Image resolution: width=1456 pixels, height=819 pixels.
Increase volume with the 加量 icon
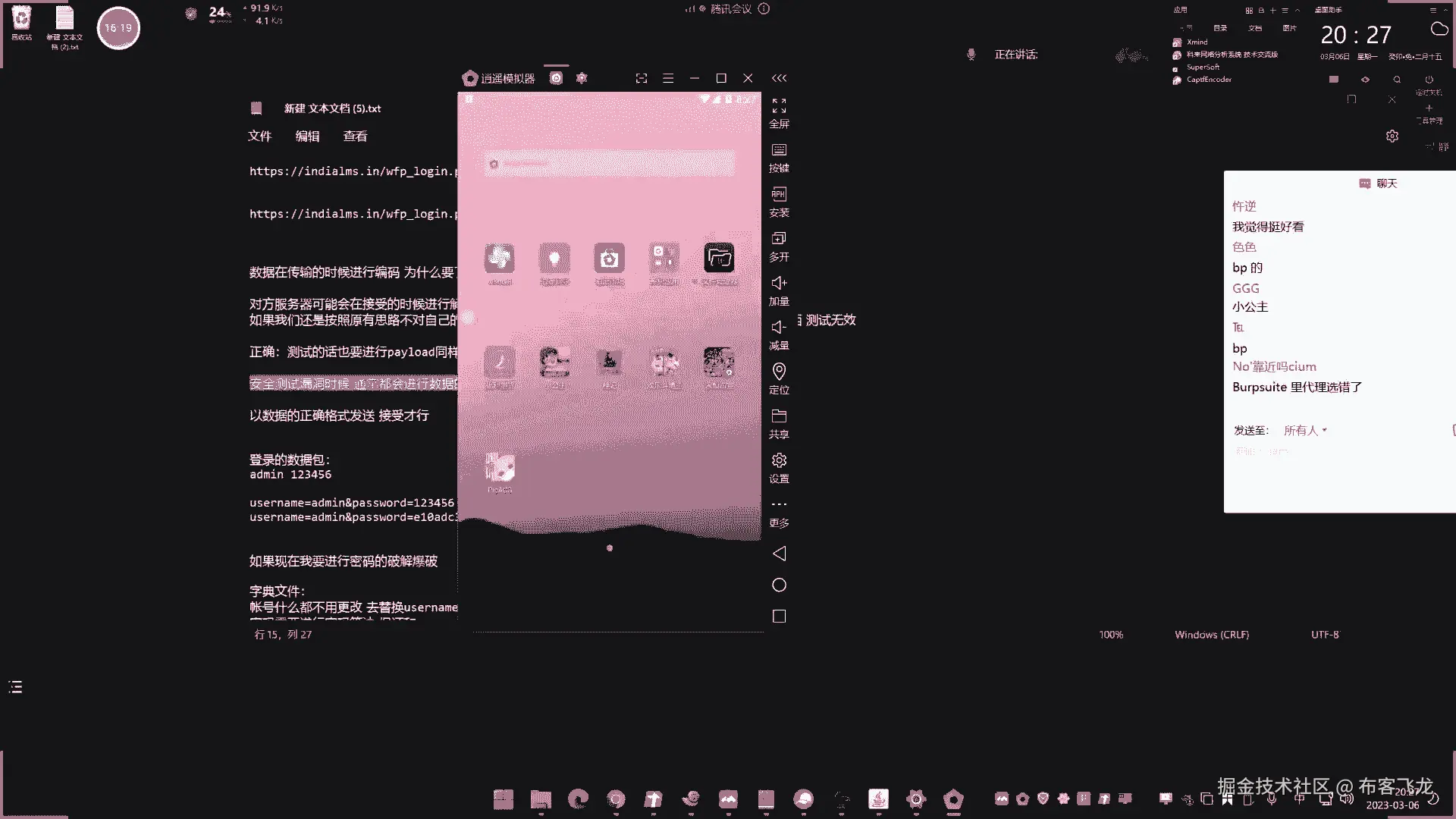coord(779,284)
